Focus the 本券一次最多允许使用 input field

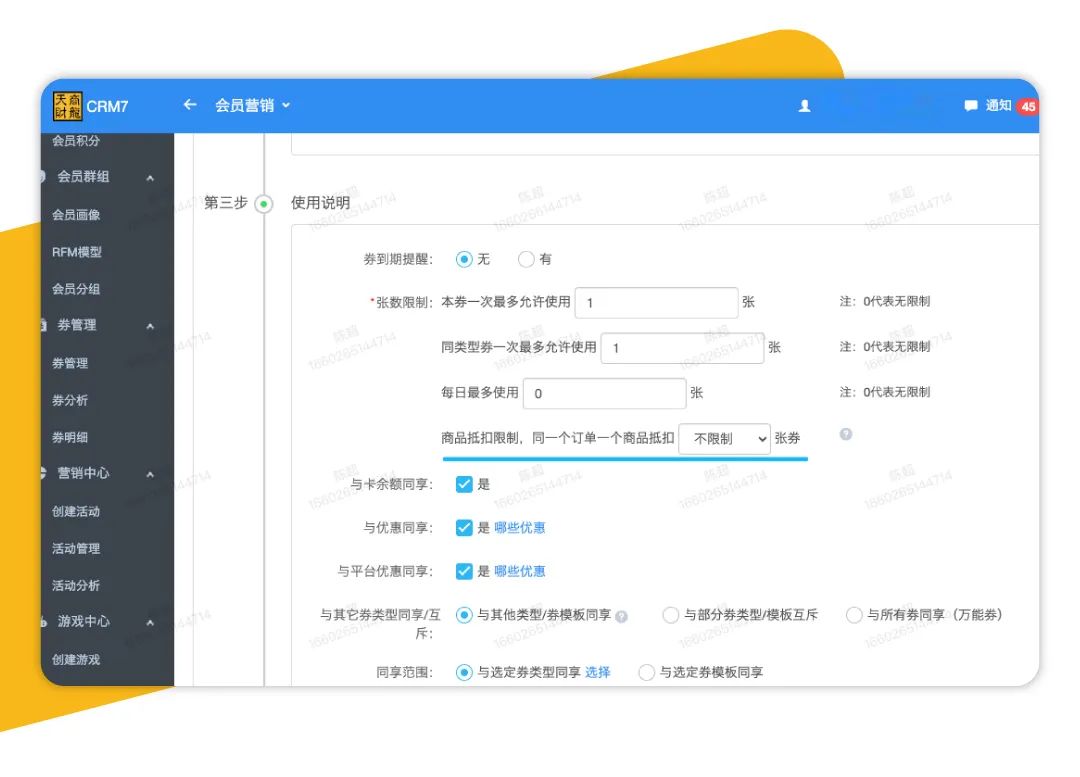pyautogui.click(x=656, y=302)
